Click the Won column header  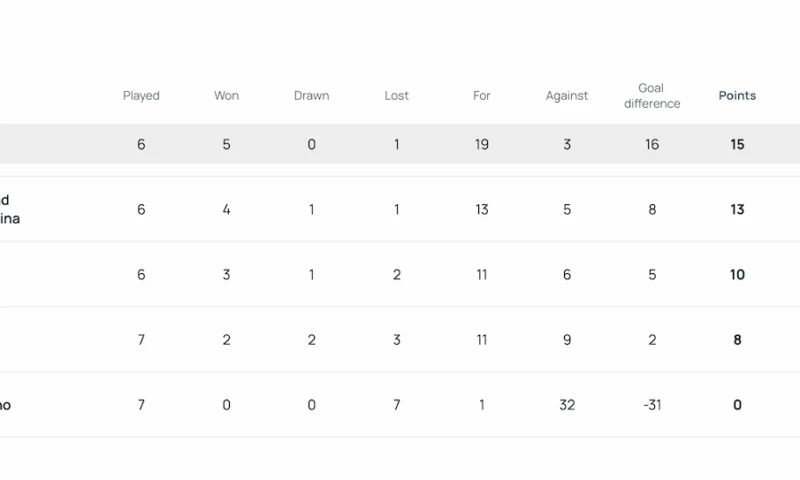coord(226,96)
